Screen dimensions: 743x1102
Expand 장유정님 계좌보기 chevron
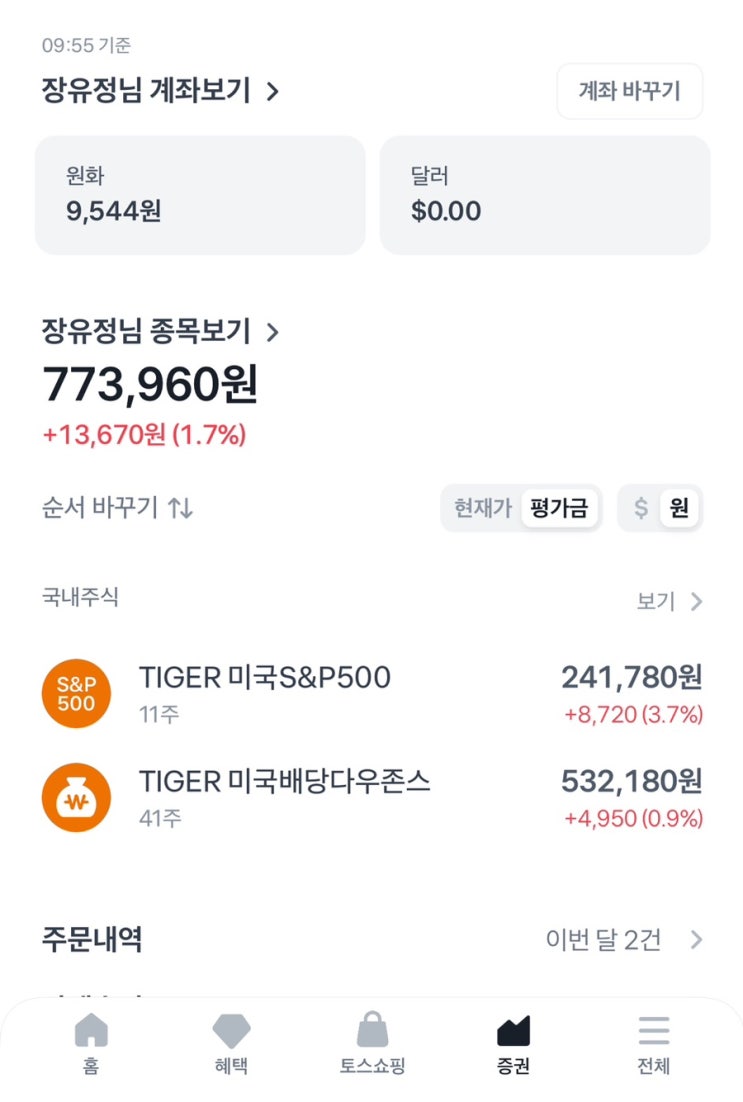tap(272, 92)
